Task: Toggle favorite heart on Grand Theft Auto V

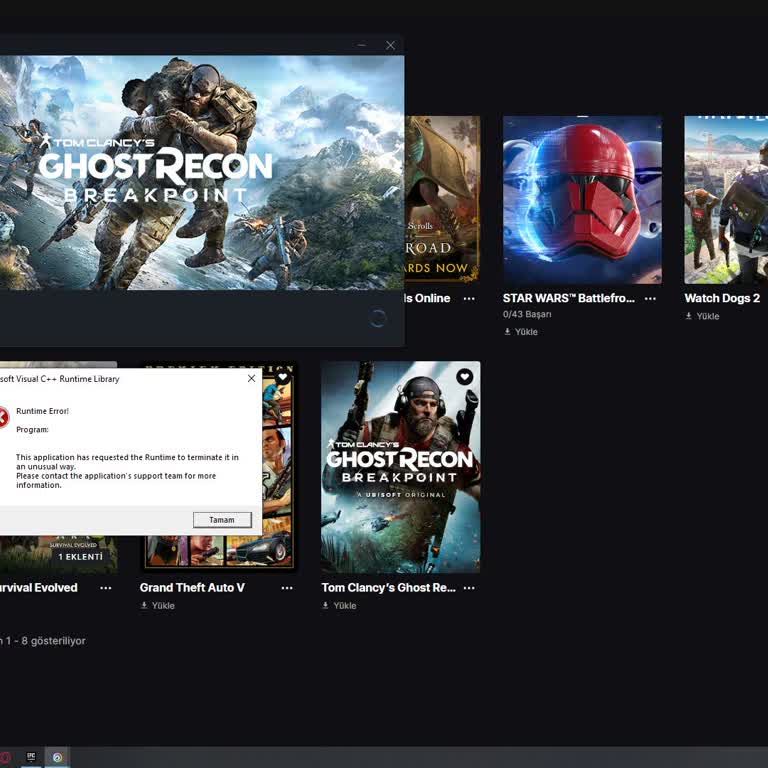Action: click(x=283, y=377)
